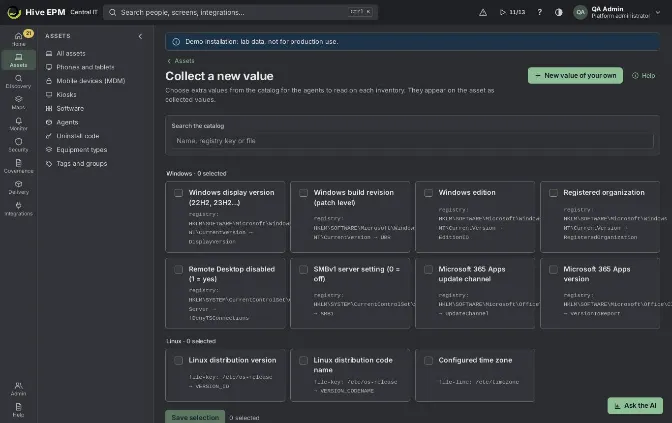Image resolution: width=672 pixels, height=423 pixels.
Task: Check Configured time zone checkbox
Action: 428,360
